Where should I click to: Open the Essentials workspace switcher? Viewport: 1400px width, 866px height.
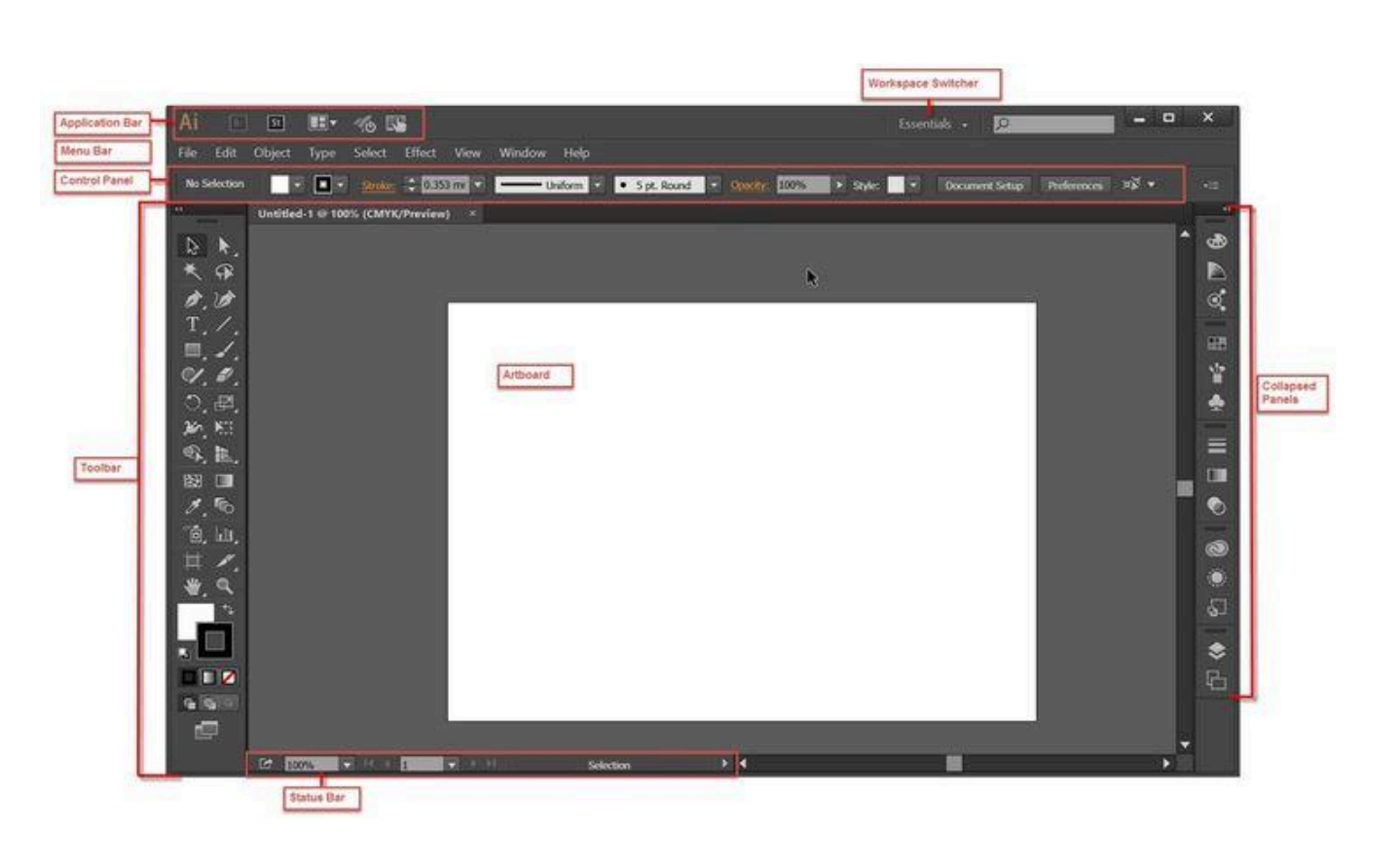(932, 125)
